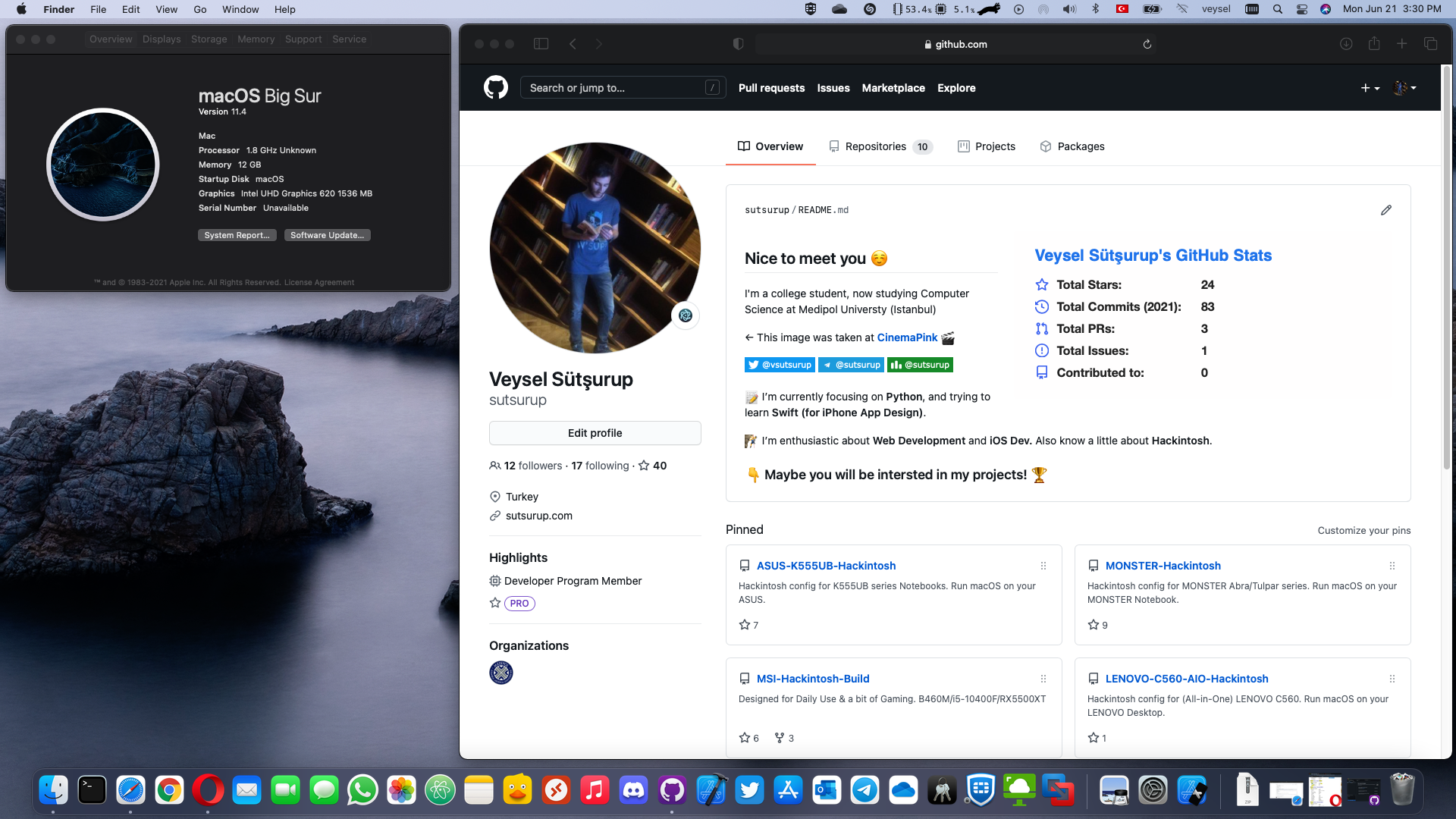Click the Safari reload page icon
This screenshot has height=819, width=1456.
tap(1147, 44)
